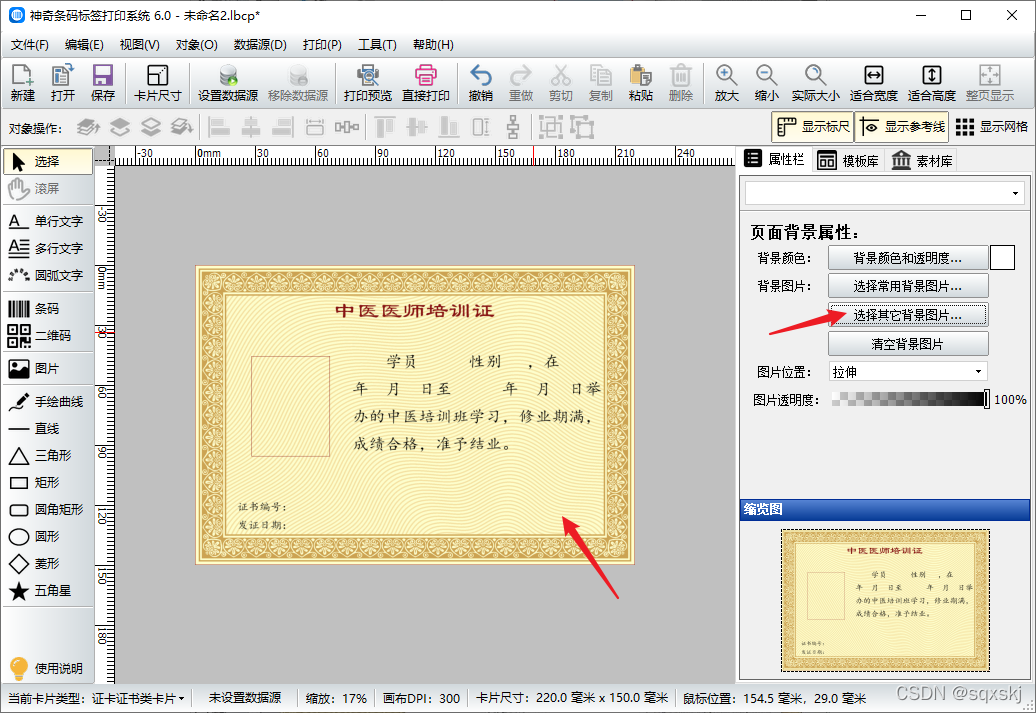Open 使用说明 usage instructions
Screen dimensions: 1036x713
coord(46,668)
